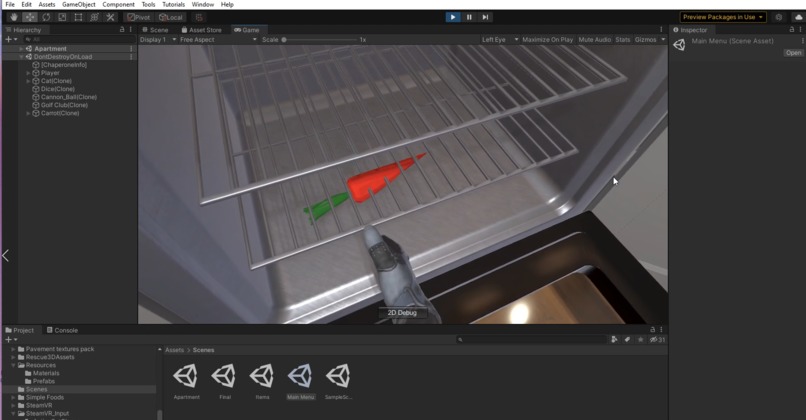
Task: Open the Free Aspect dropdown
Action: [218, 40]
